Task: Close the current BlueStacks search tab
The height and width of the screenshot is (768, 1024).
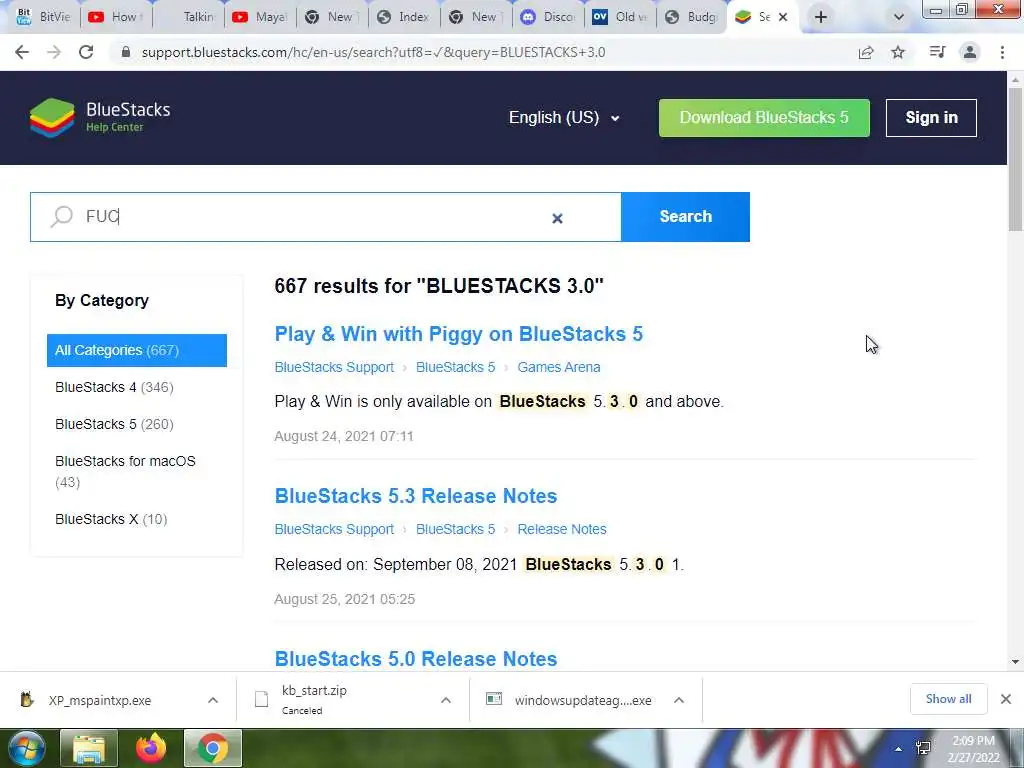Action: [x=783, y=17]
